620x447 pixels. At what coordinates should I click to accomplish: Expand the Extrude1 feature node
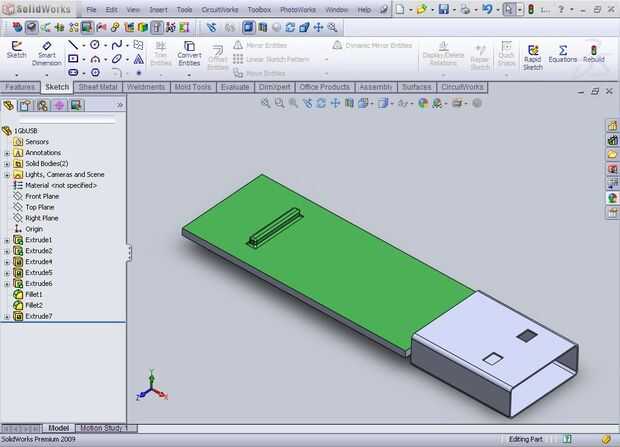(7, 240)
